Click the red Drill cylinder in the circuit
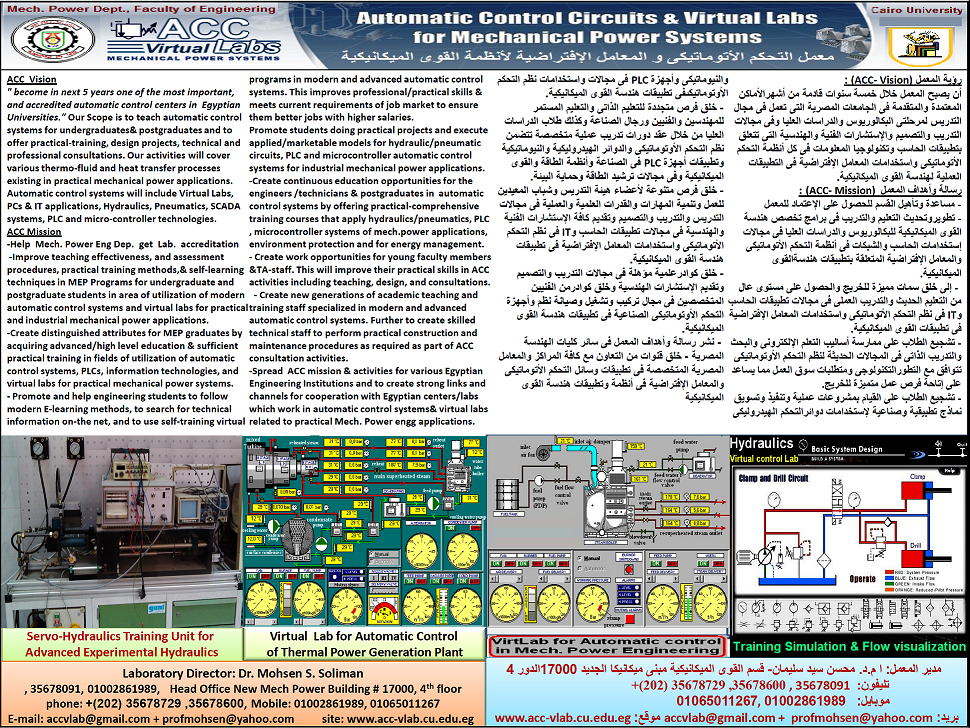 pos(919,557)
